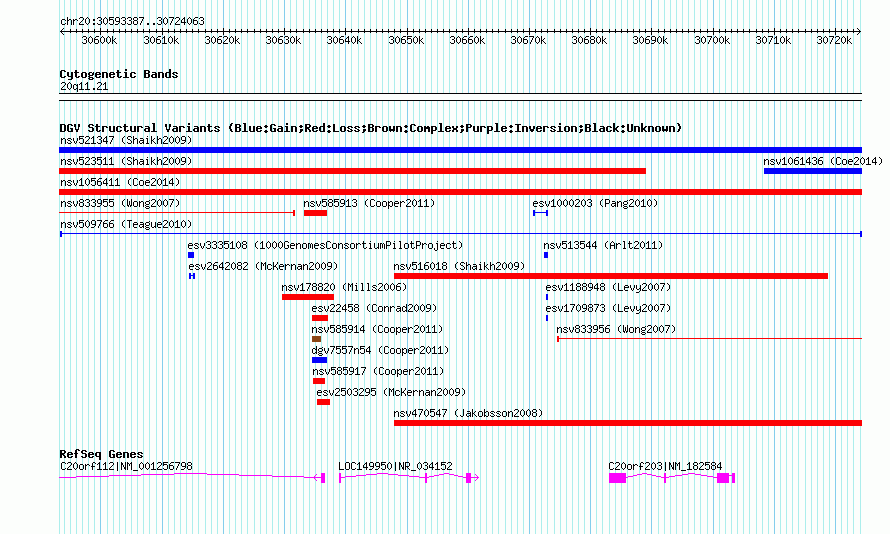This screenshot has height=534, width=890.
Task: Click the 20q11.21 band label
Action: [84, 87]
